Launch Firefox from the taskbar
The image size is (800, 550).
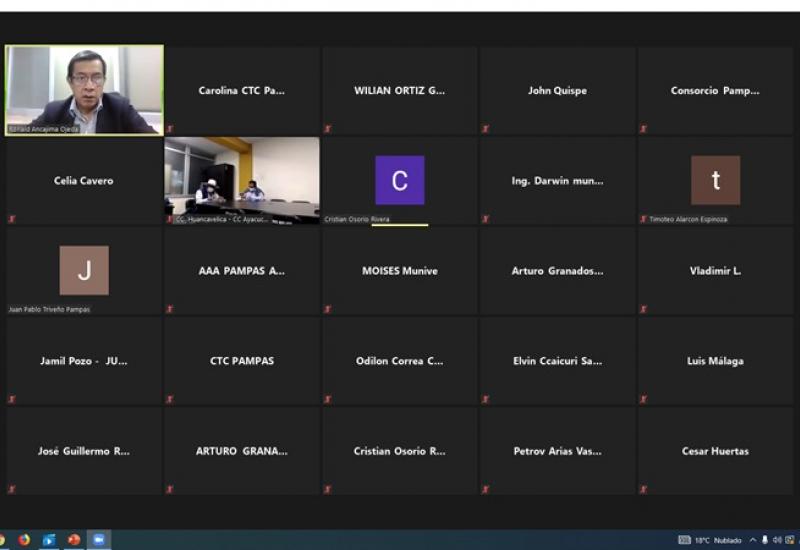[24, 540]
